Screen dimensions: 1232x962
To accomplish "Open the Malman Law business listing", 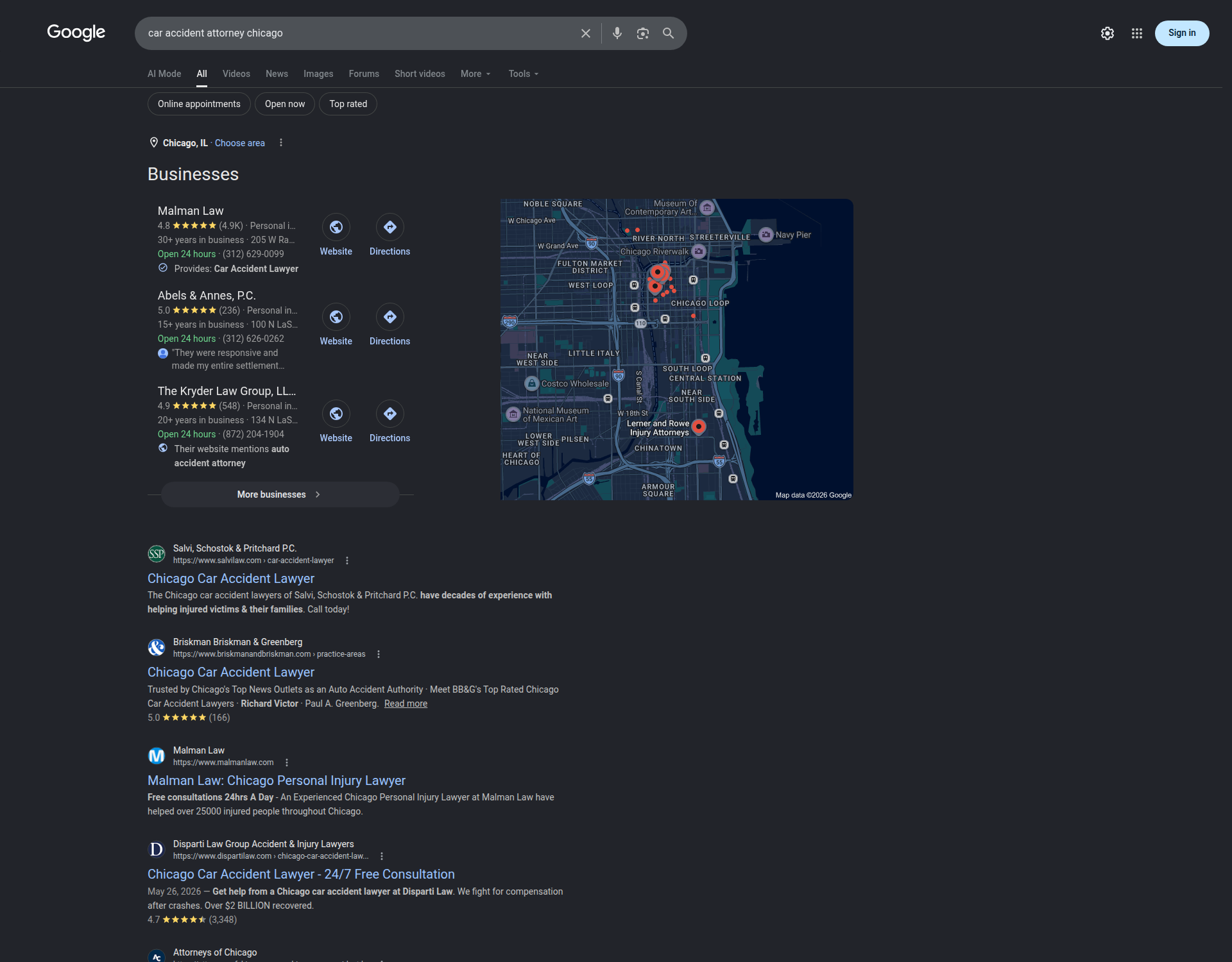I will (191, 211).
